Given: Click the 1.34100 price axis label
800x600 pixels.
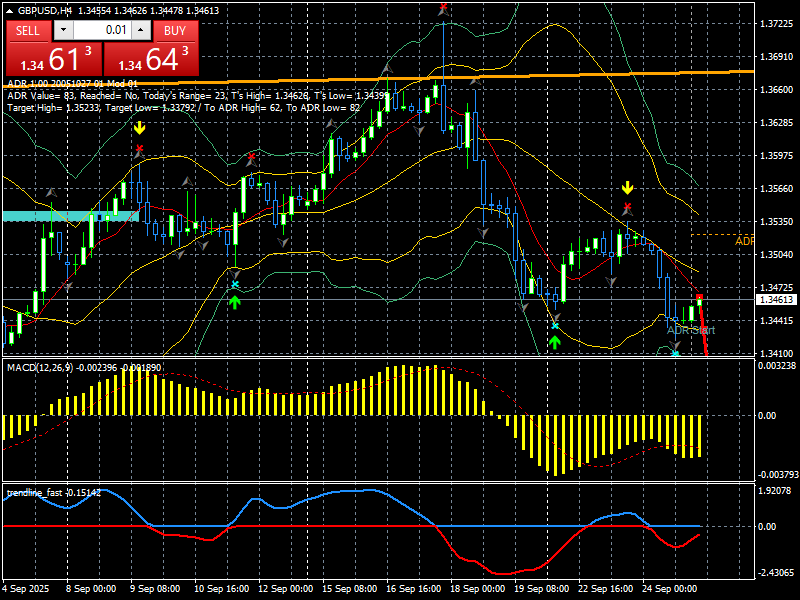Looking at the screenshot, I should tap(777, 353).
